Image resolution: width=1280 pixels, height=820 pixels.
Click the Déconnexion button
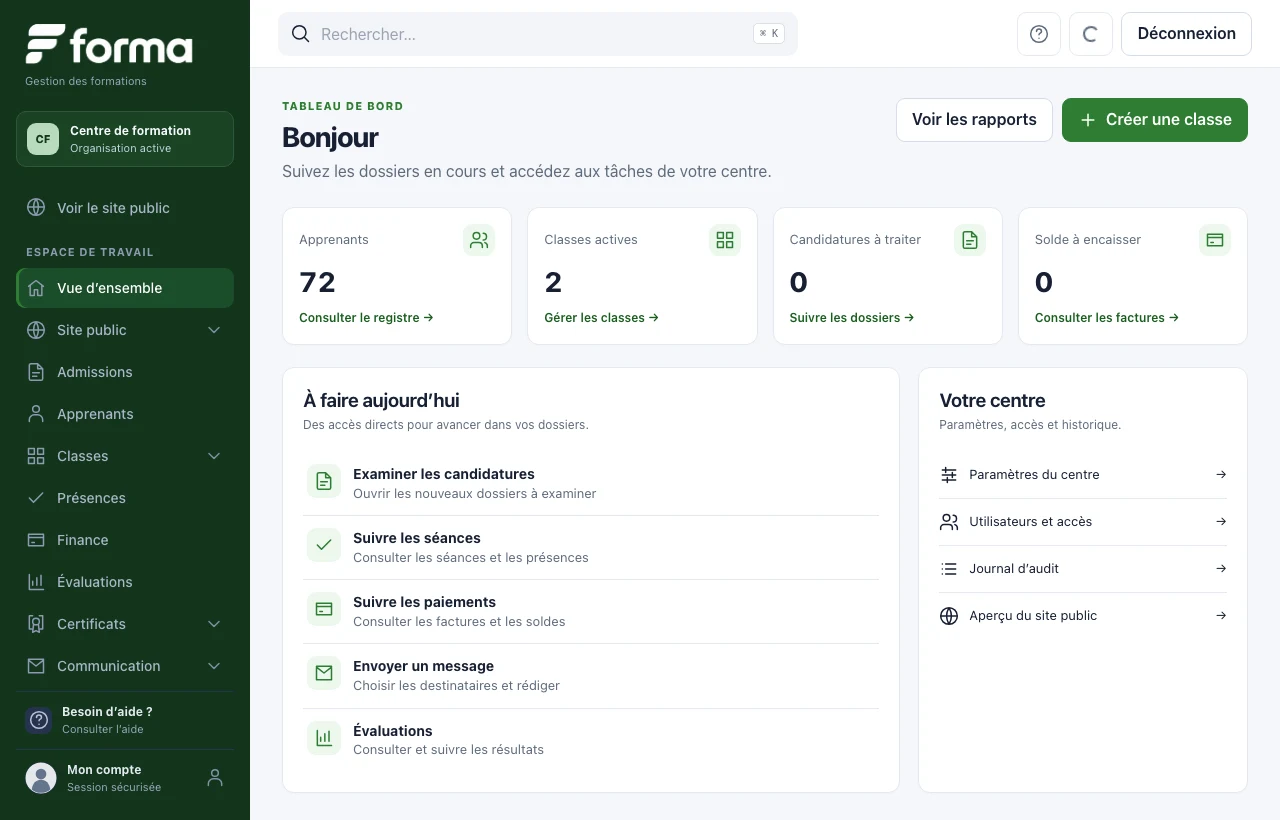pos(1186,34)
